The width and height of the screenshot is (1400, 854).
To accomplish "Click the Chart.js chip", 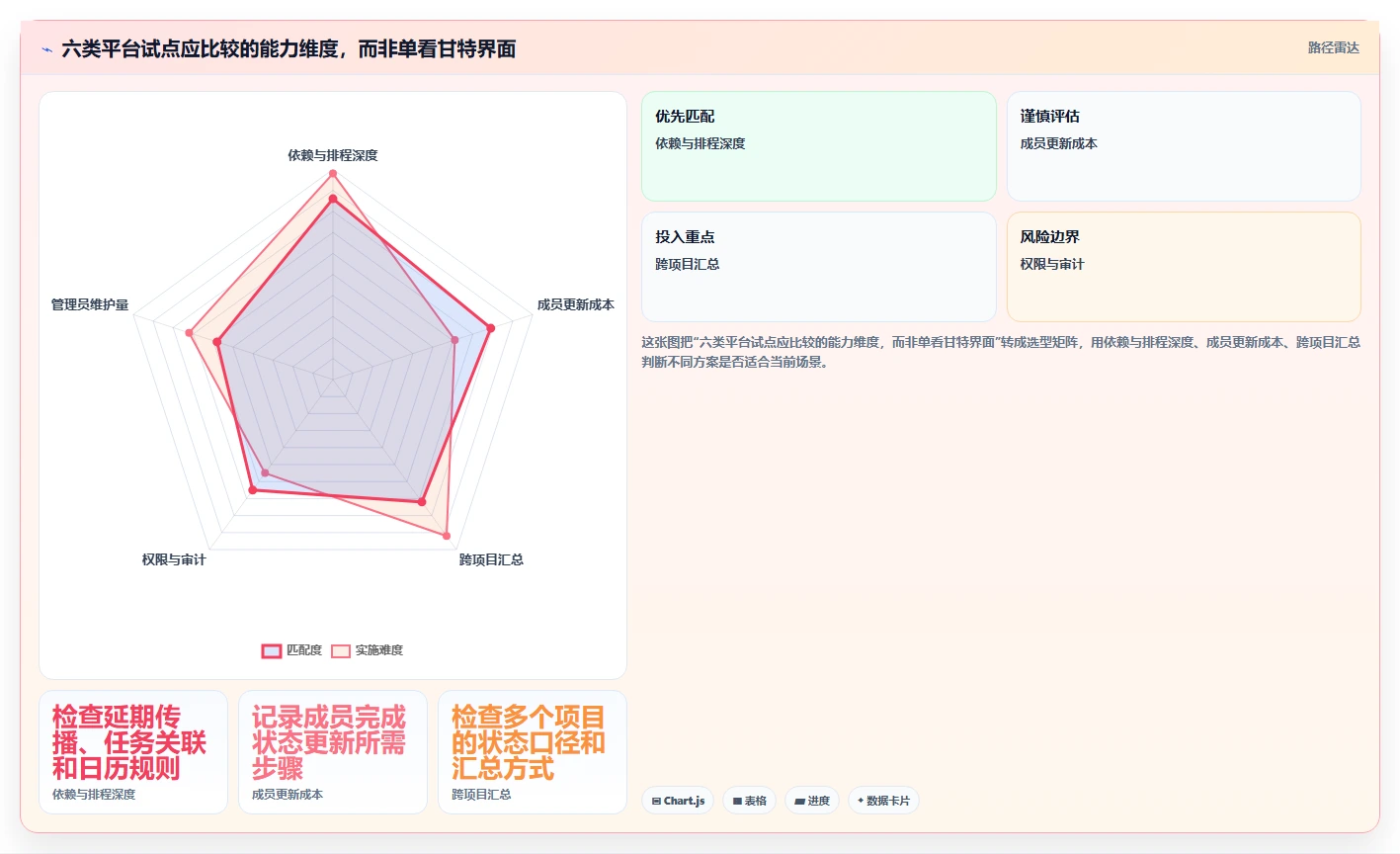I will (x=678, y=801).
